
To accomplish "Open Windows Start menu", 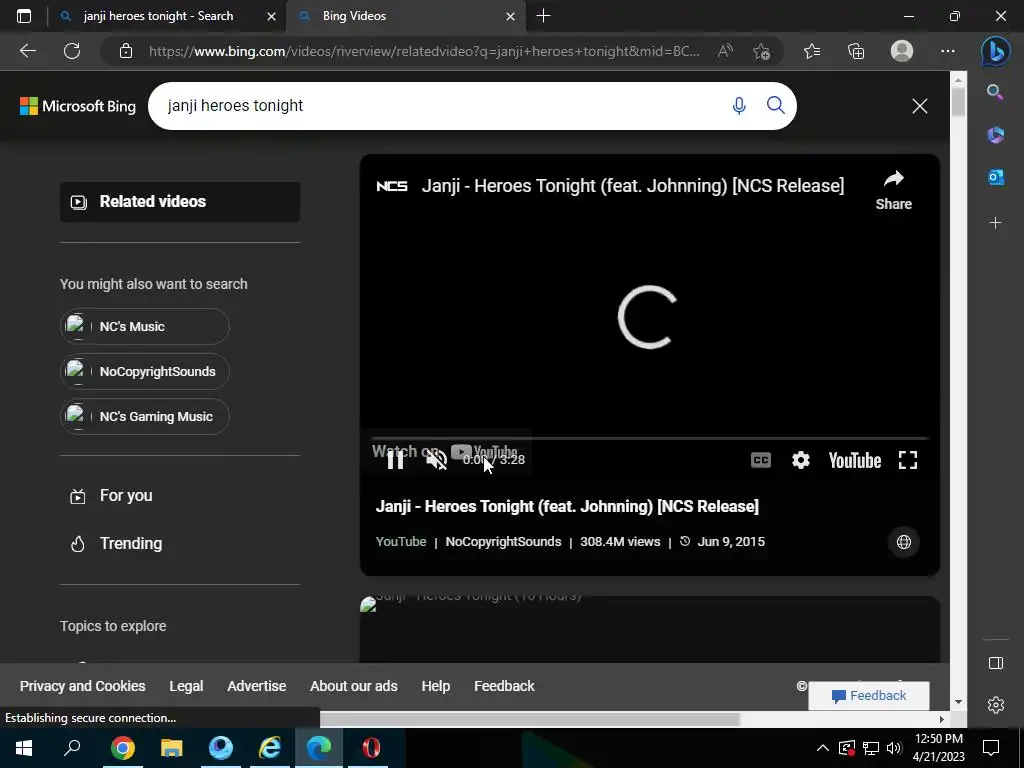I will coord(24,748).
